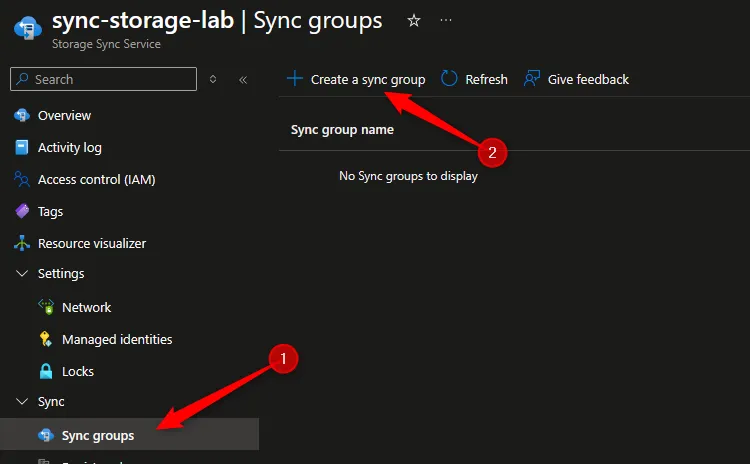This screenshot has width=750, height=464.
Task: Click the purple Tags icon
Action: pos(22,211)
